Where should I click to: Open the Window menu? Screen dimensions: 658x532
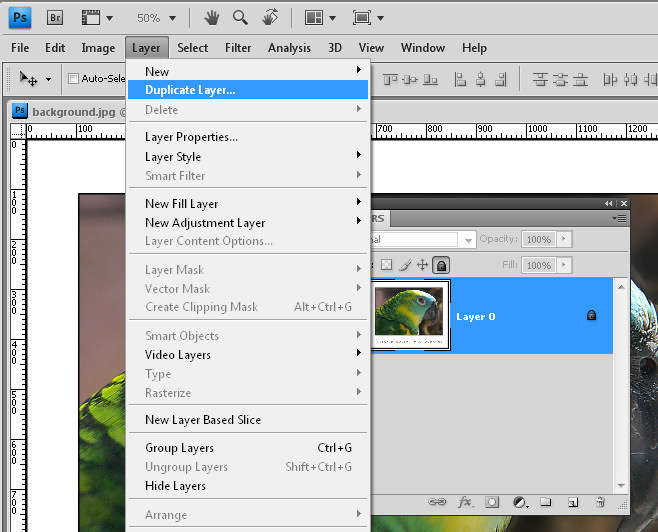[423, 48]
